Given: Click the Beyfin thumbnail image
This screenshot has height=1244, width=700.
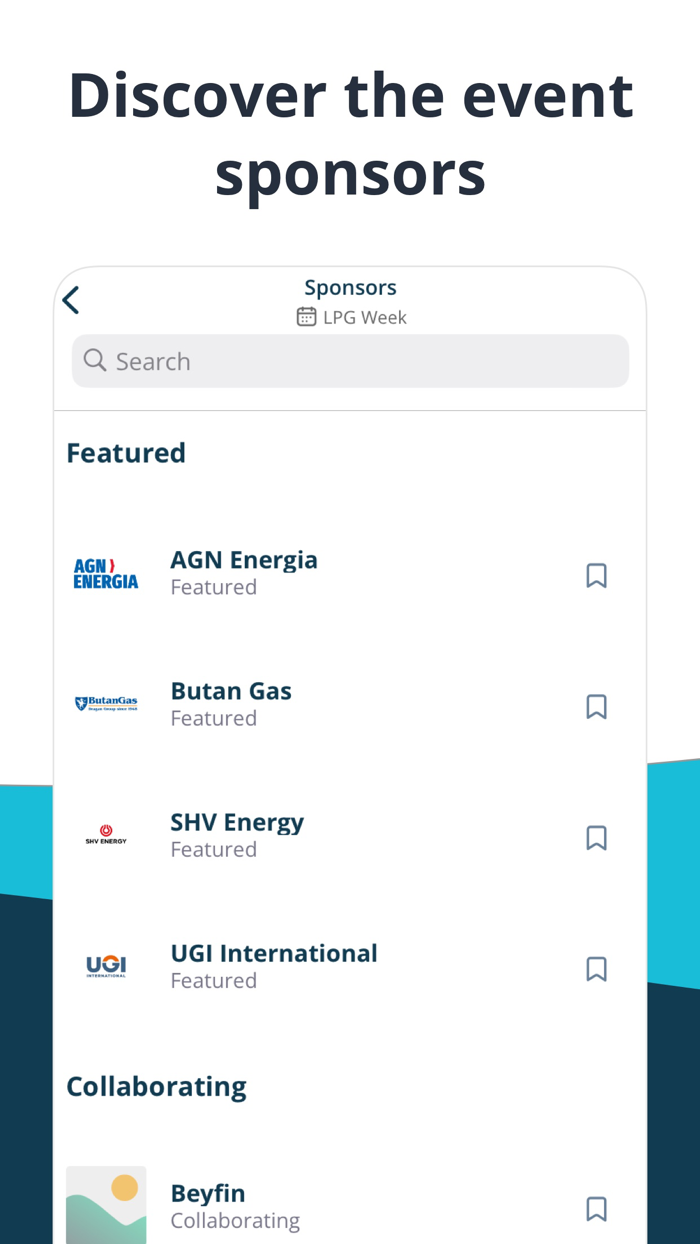Looking at the screenshot, I should [x=106, y=1204].
